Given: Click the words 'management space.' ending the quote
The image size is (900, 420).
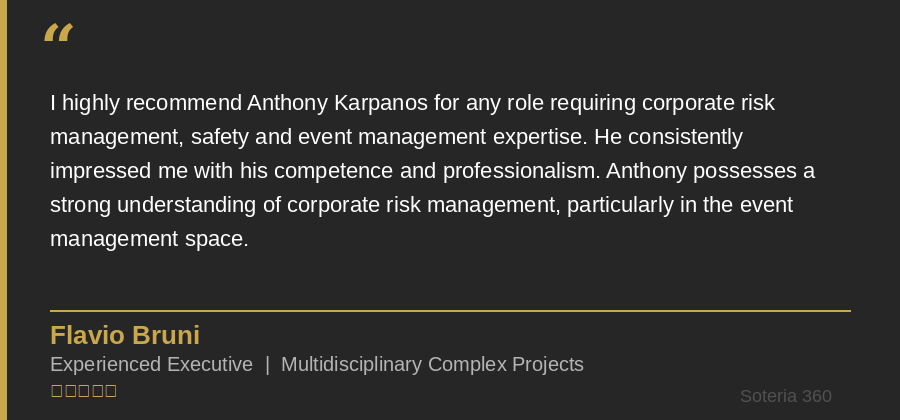Looking at the screenshot, I should click(x=149, y=239).
